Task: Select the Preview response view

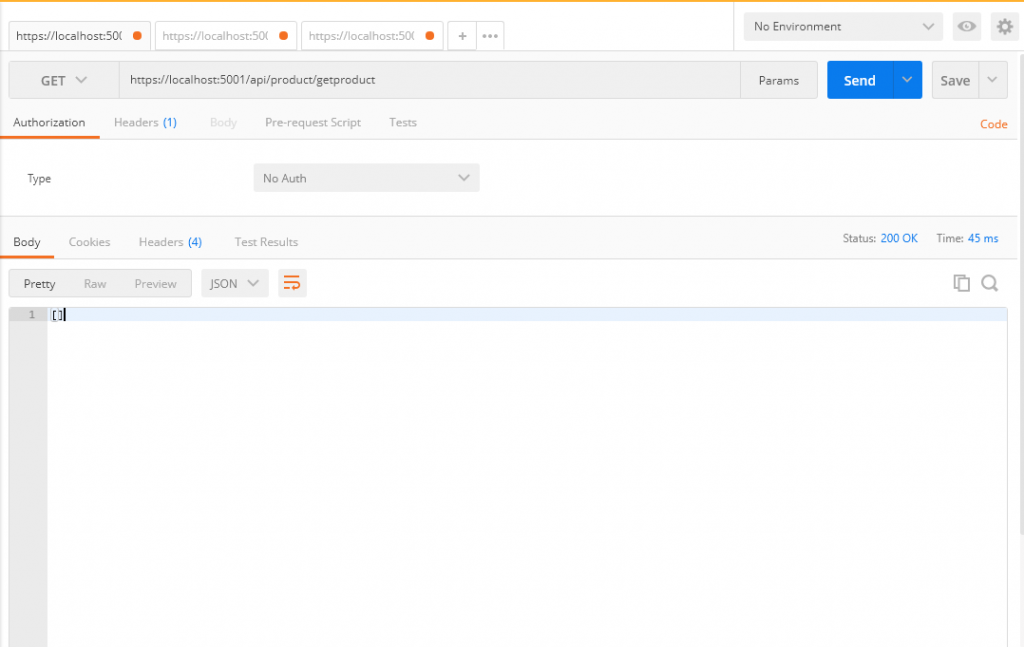Action: (155, 283)
